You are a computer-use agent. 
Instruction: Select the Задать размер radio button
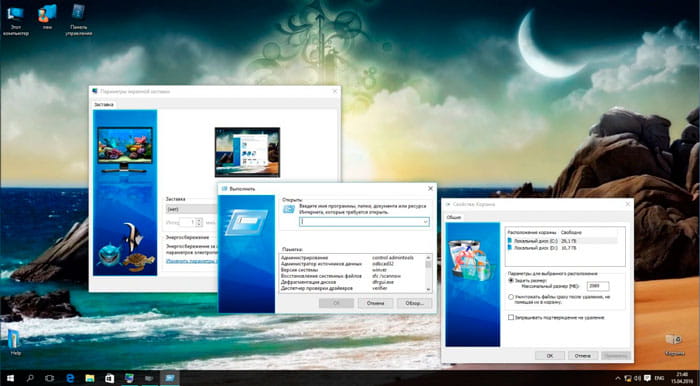[x=511, y=281]
